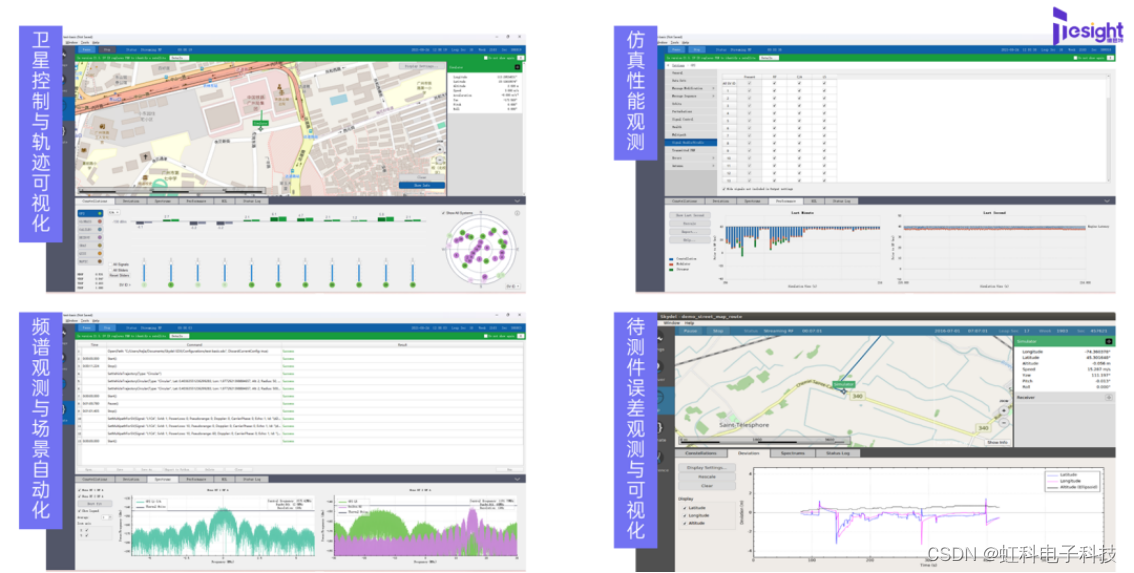The width and height of the screenshot is (1134, 573).
Task: Click Details button in satellite control notification bar
Action: tap(179, 58)
